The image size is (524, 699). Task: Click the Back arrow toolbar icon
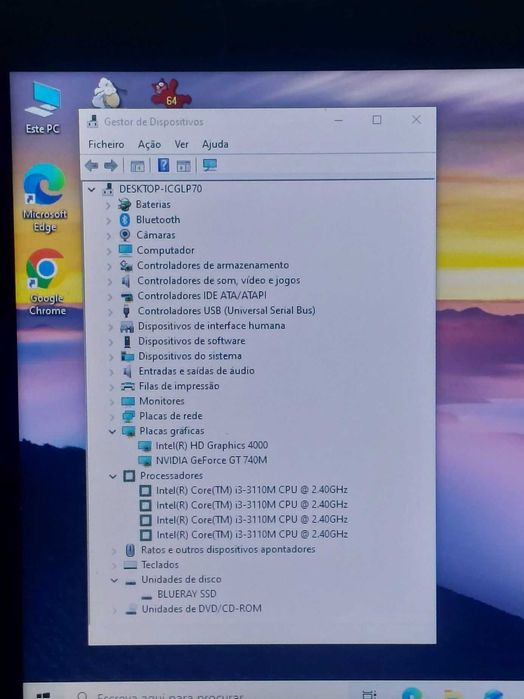click(91, 166)
